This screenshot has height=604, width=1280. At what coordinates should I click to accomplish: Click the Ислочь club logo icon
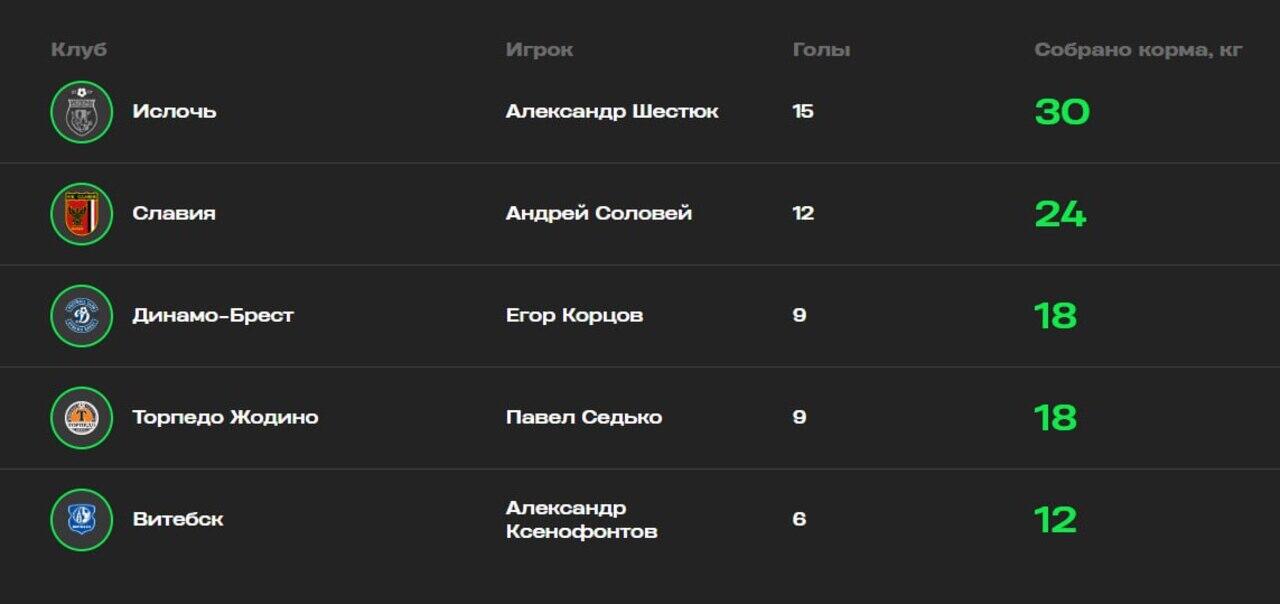(x=81, y=112)
